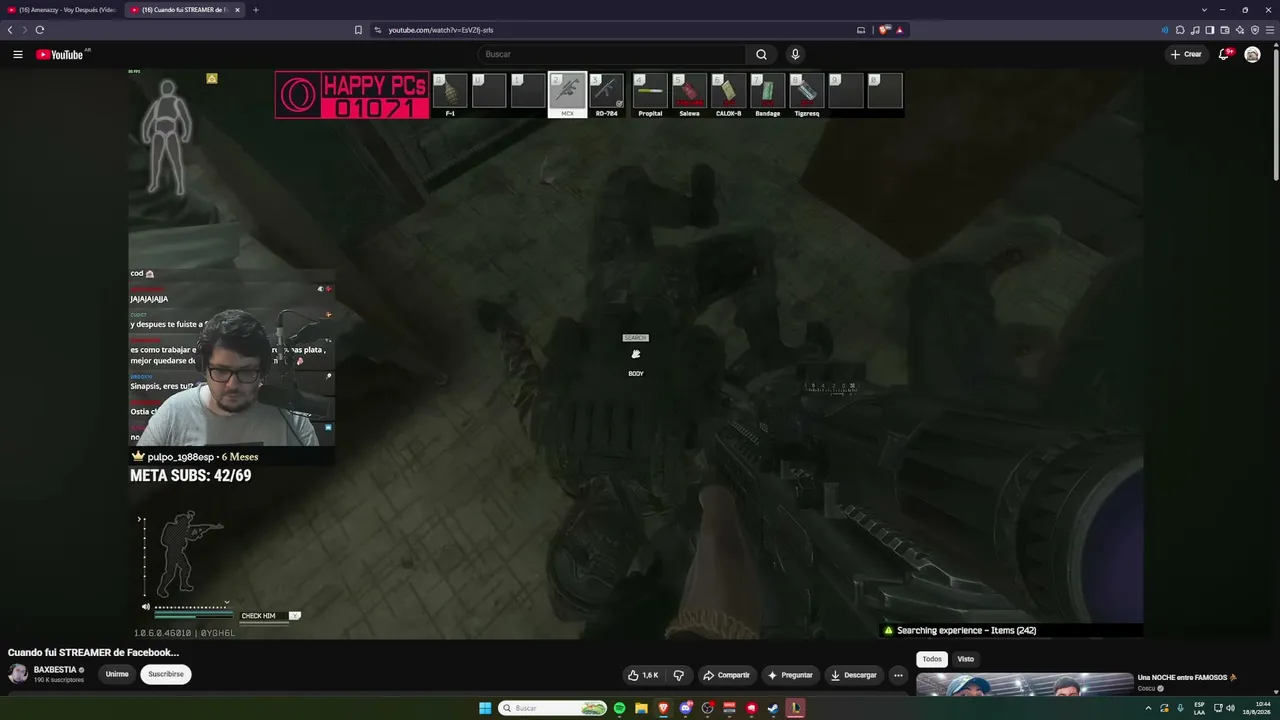Open Brave browser from the taskbar
The width and height of the screenshot is (1280, 720).
point(663,708)
